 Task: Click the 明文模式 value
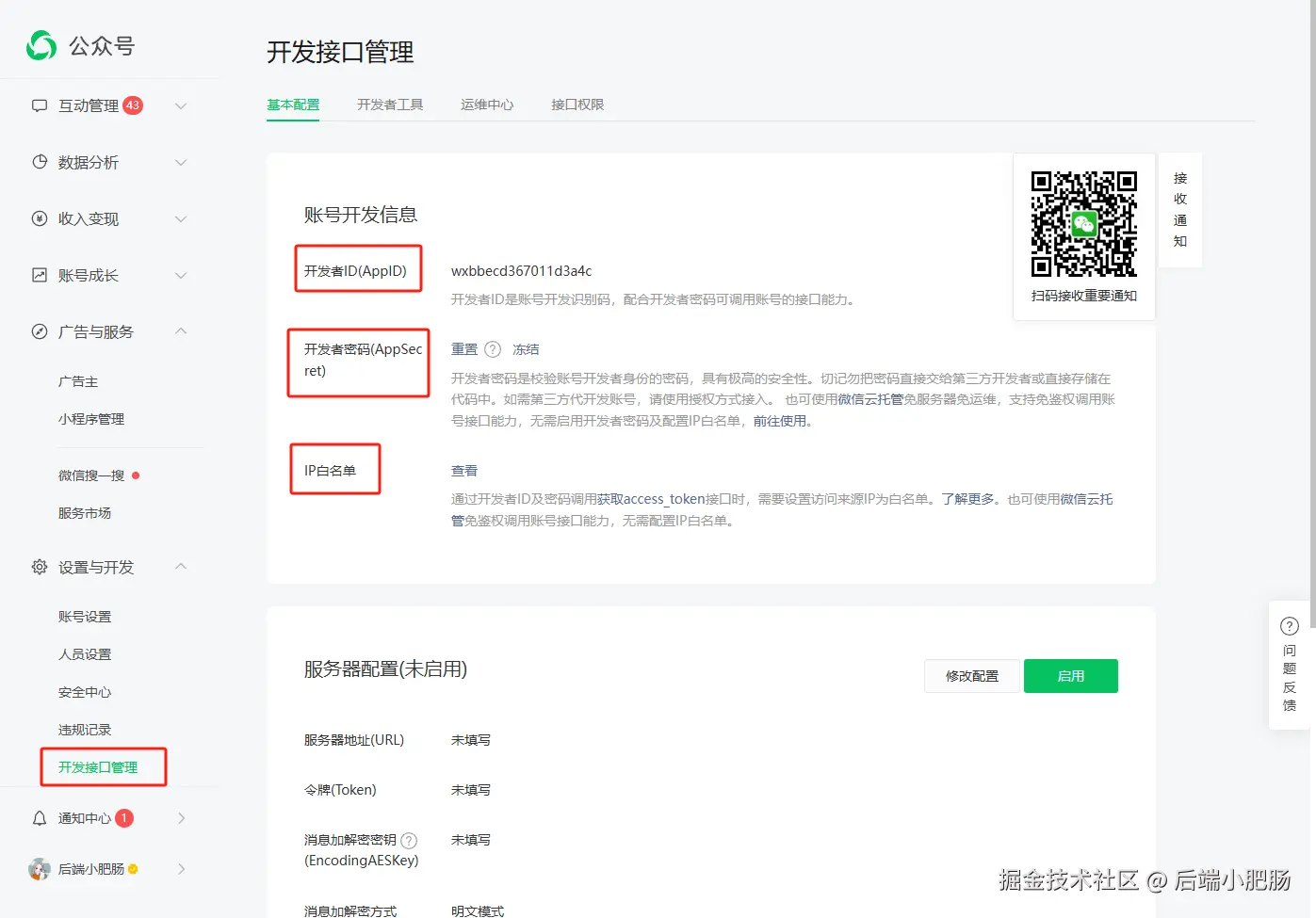coord(478,911)
